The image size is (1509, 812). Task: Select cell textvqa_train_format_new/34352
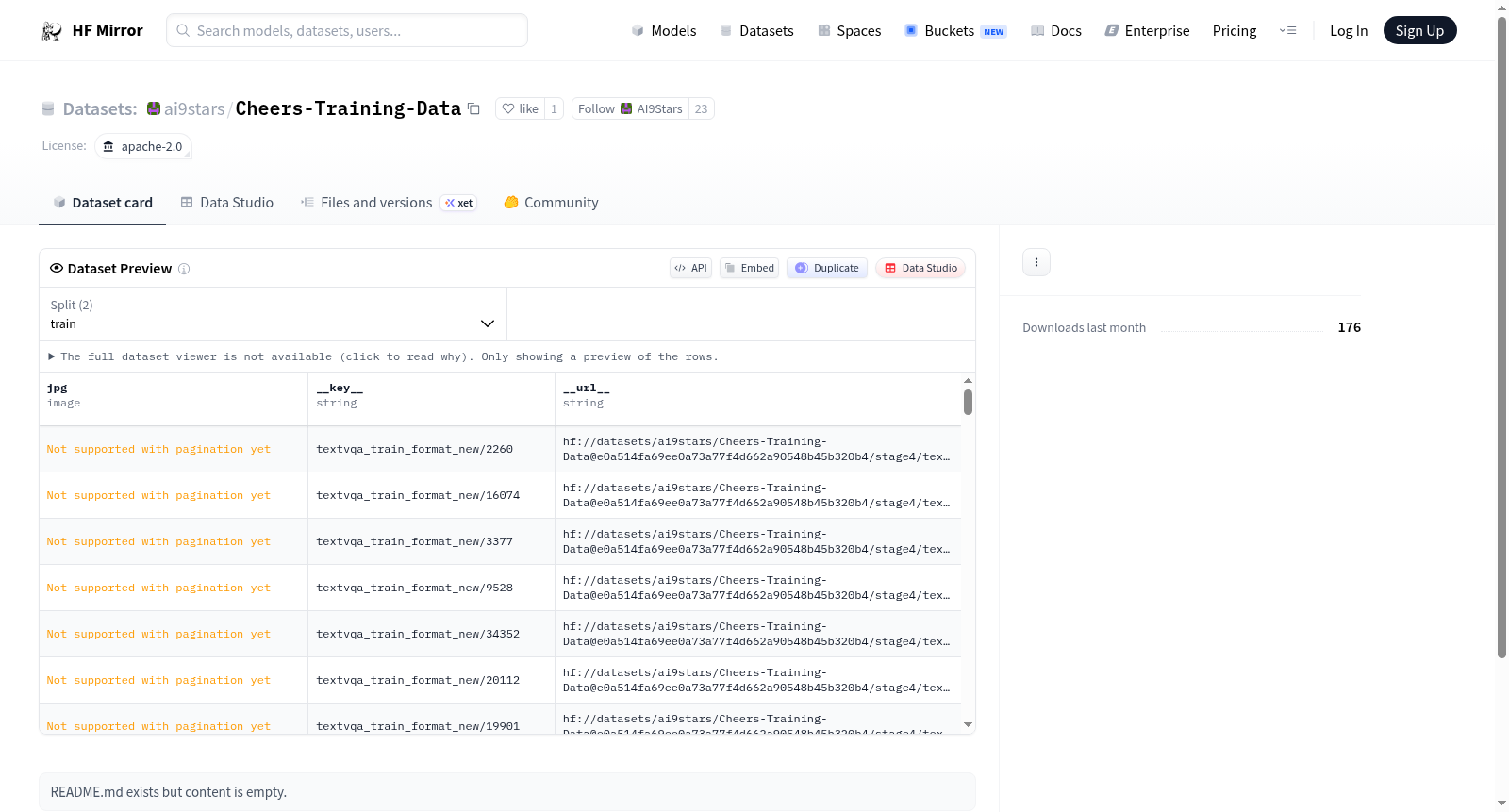click(x=431, y=635)
